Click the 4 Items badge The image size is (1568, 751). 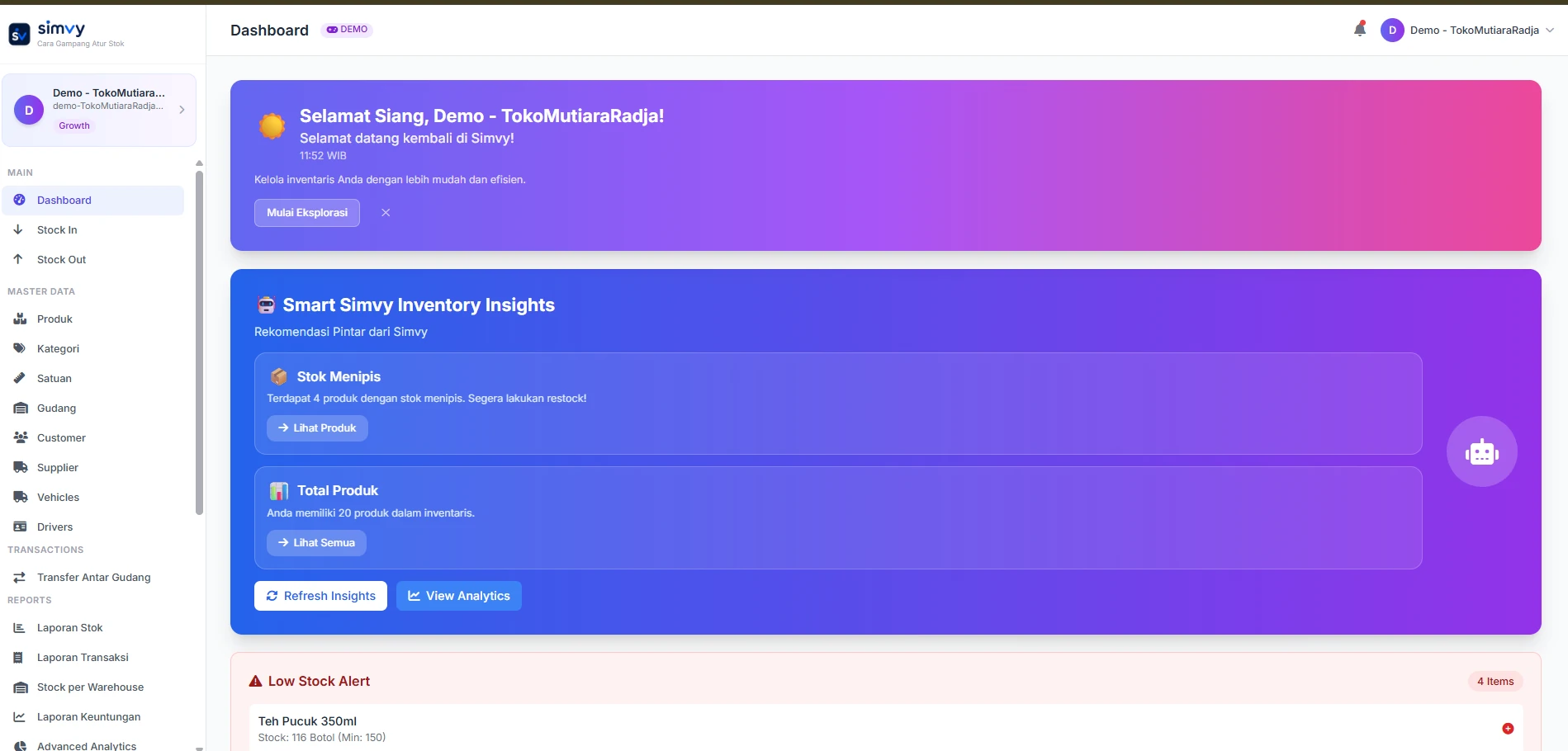point(1495,682)
